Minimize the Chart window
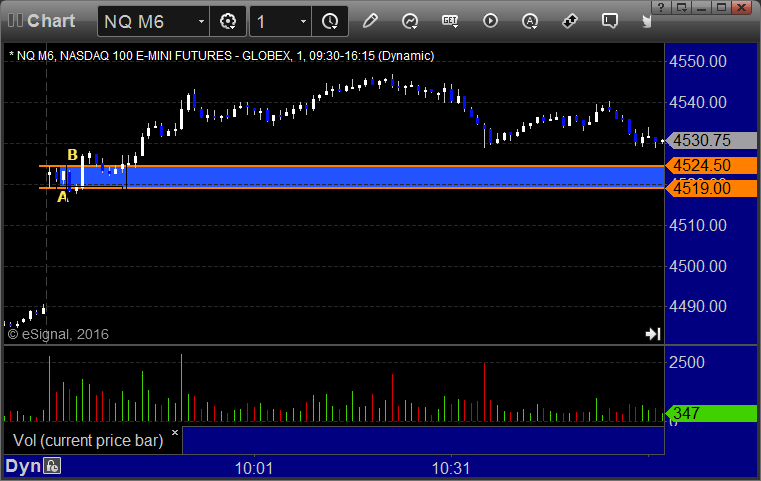This screenshot has width=761, height=481. [701, 7]
